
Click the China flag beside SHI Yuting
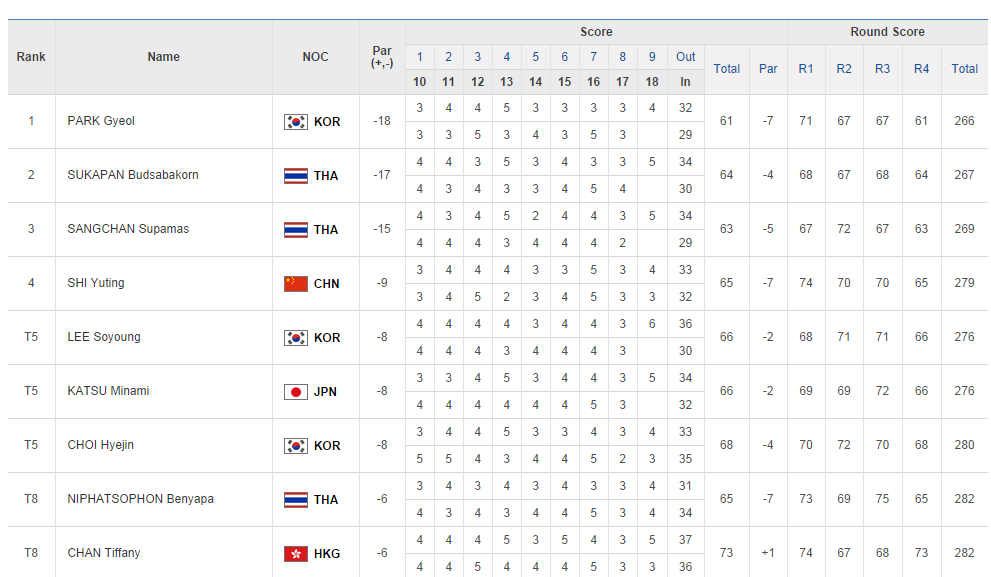coord(295,284)
